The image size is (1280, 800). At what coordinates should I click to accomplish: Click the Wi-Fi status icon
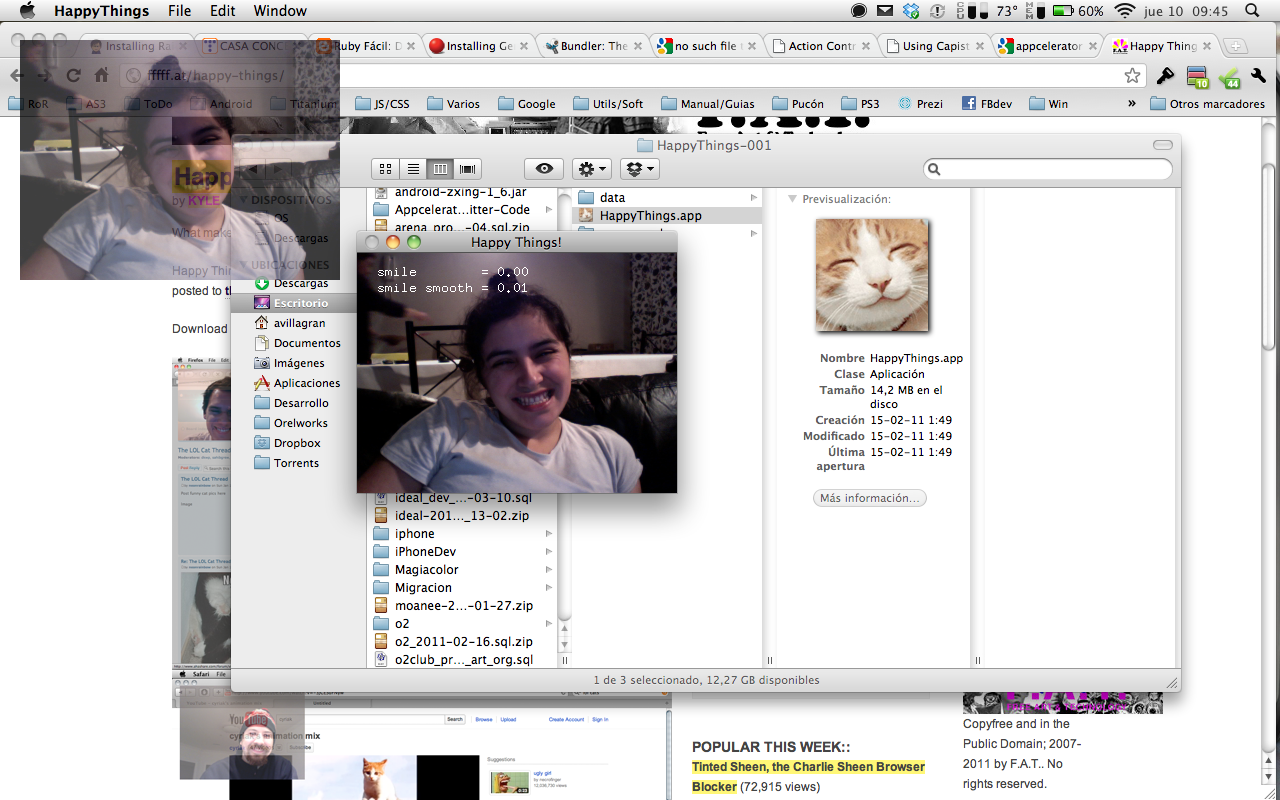tap(1125, 11)
